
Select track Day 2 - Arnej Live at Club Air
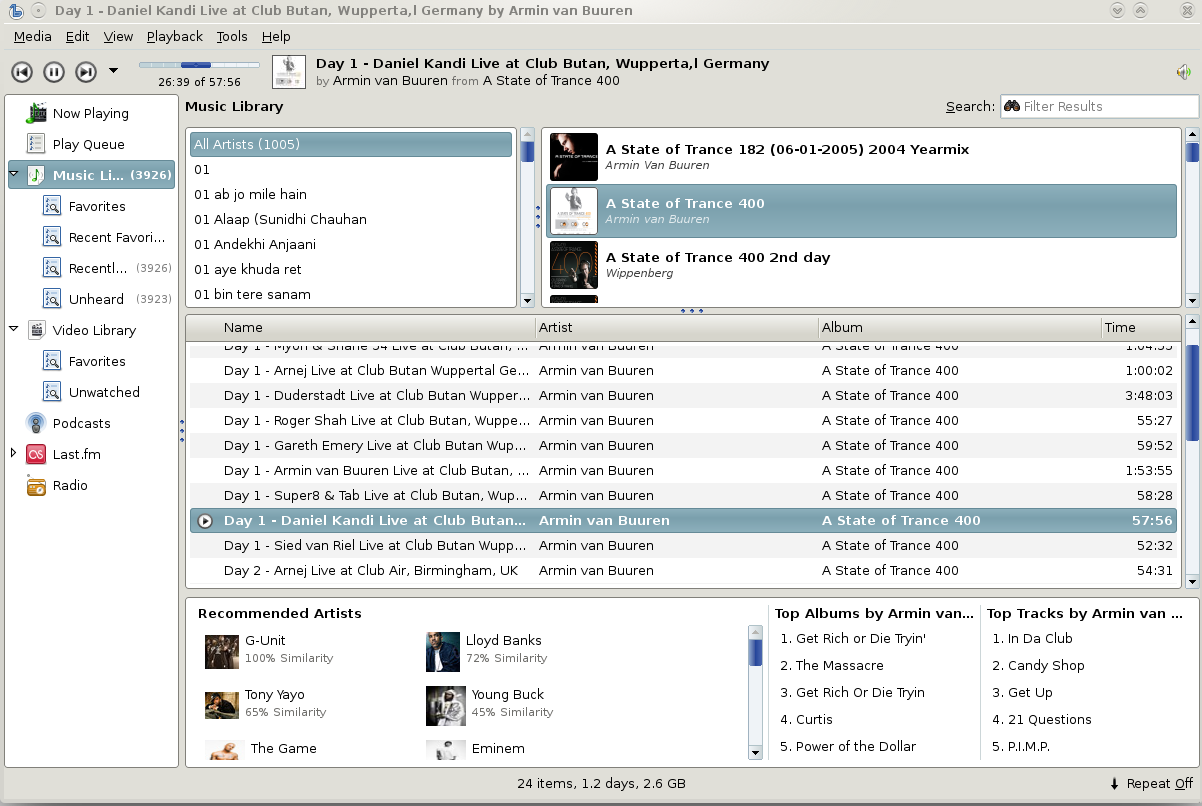(x=684, y=570)
